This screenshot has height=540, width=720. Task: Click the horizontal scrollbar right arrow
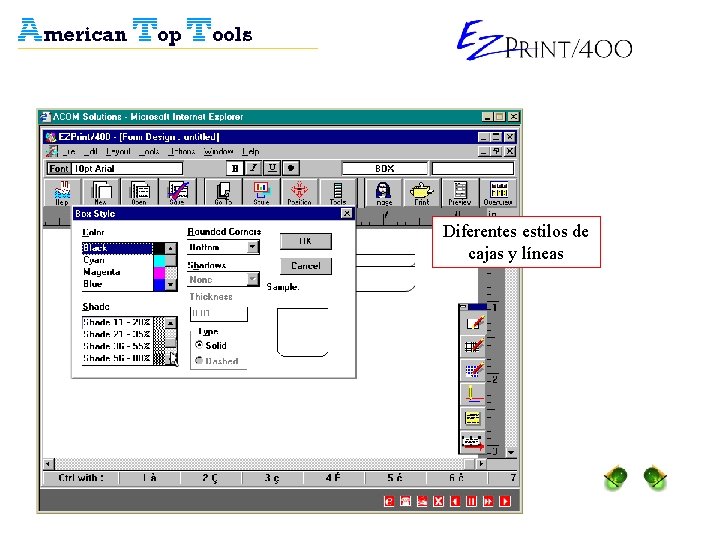[x=481, y=464]
